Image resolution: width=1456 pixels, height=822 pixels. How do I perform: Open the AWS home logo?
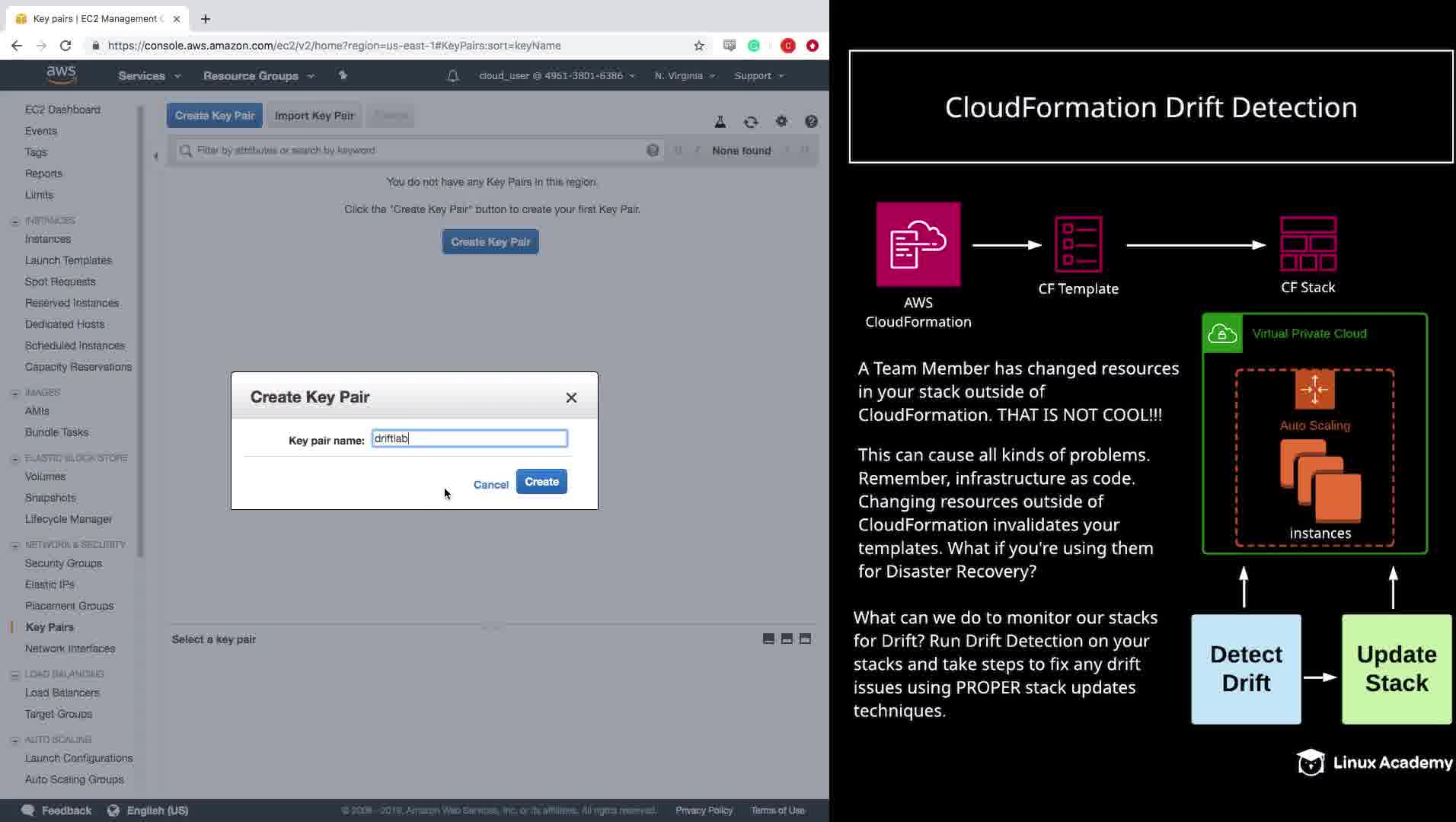pos(61,75)
